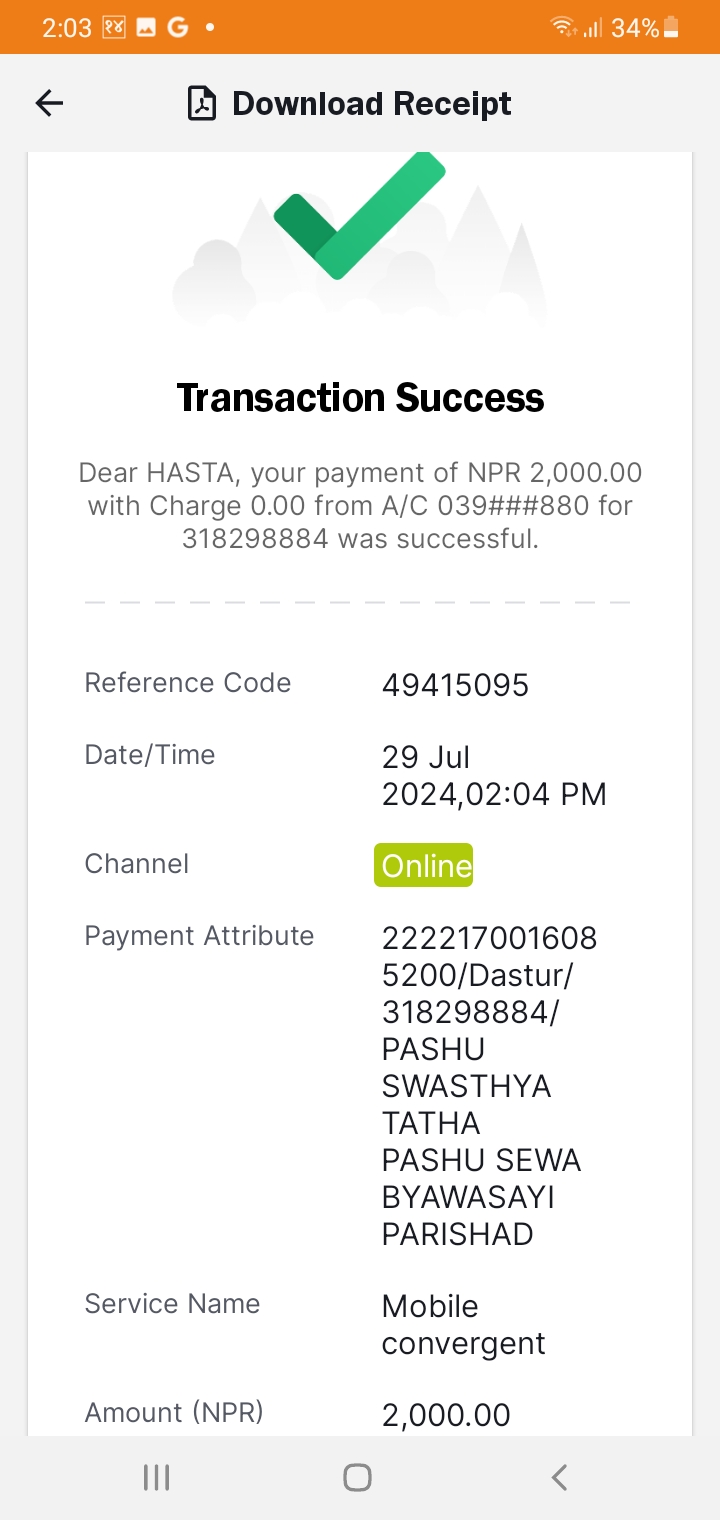Viewport: 720px width, 1520px height.
Task: Tap the 2,000.00 amount value
Action: tap(446, 1415)
